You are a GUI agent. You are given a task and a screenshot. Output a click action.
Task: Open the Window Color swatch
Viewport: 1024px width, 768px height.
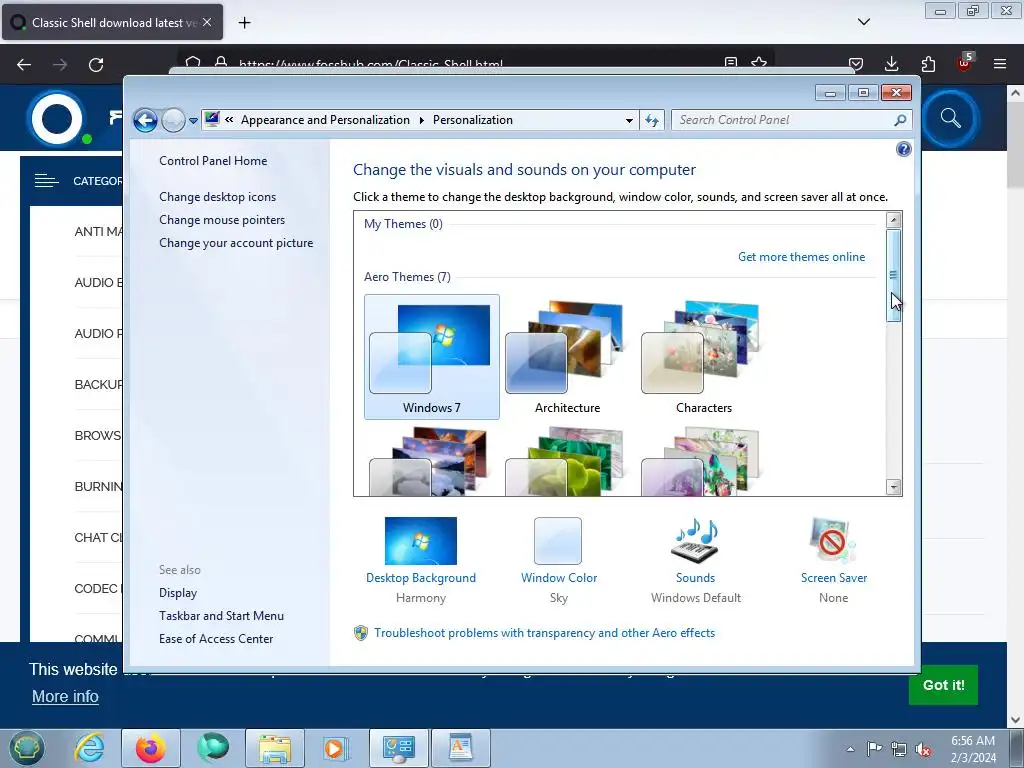click(558, 541)
